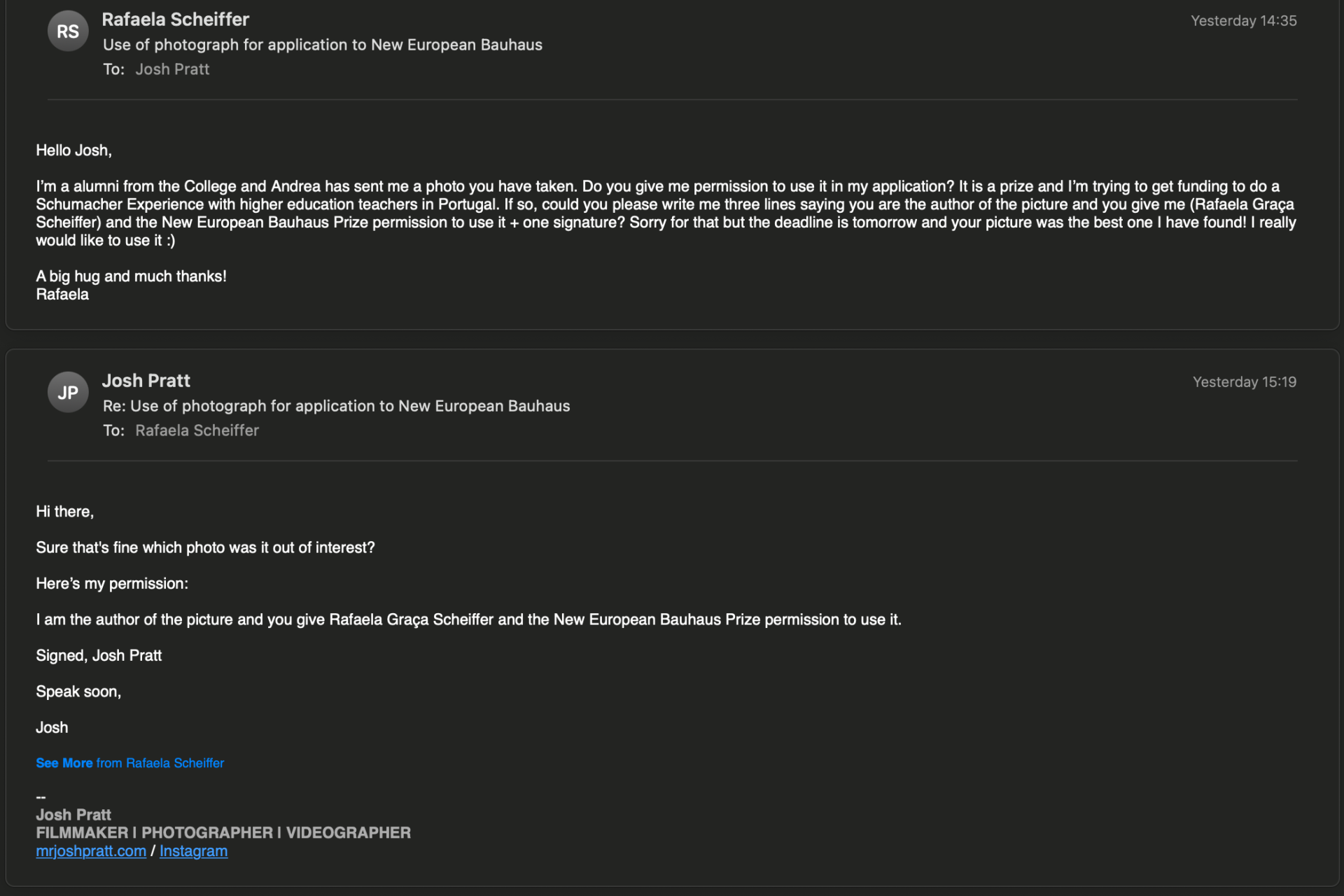
Task: Select recipient Rafaela Scheiffer in reply's To field
Action: click(197, 430)
